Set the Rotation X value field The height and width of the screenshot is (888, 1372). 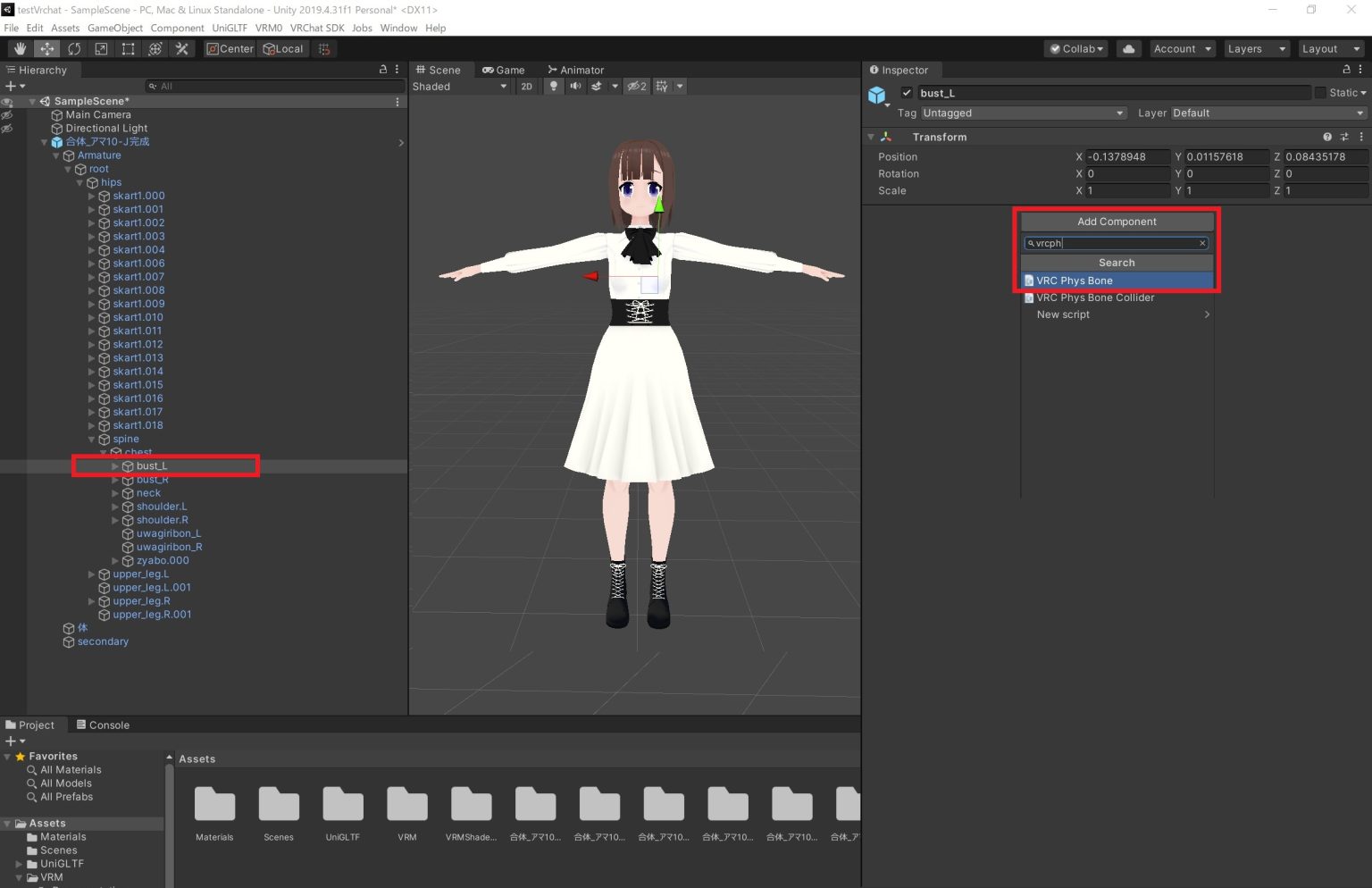[1128, 173]
